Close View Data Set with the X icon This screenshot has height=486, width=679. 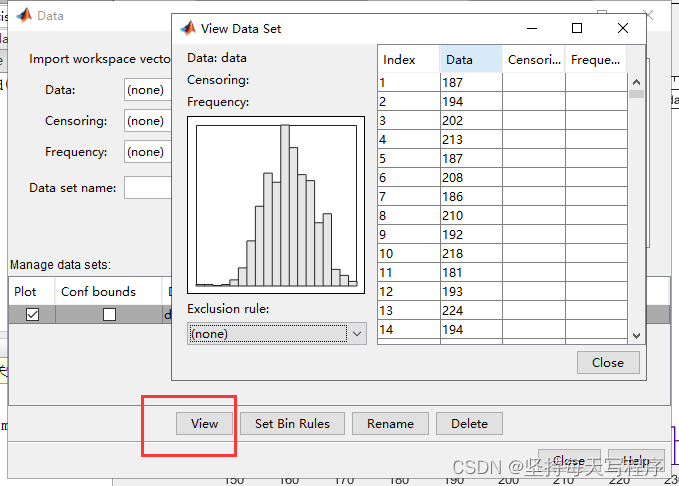pyautogui.click(x=623, y=28)
